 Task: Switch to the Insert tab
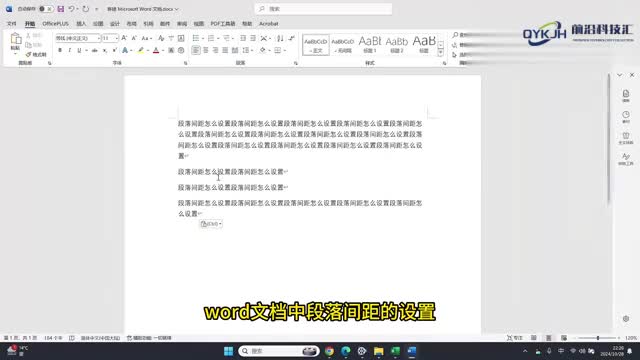(x=81, y=24)
